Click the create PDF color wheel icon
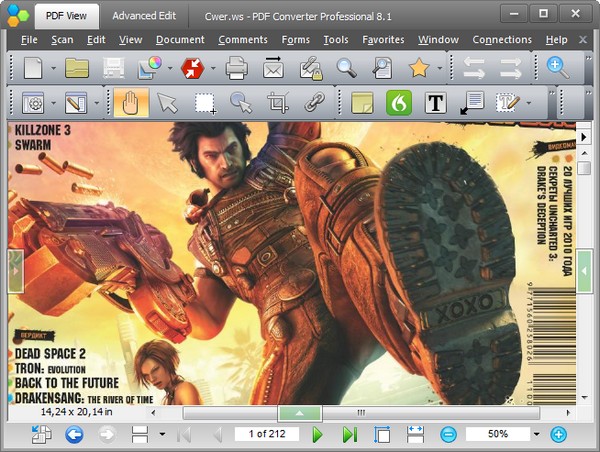Image resolution: width=600 pixels, height=452 pixels. point(150,68)
